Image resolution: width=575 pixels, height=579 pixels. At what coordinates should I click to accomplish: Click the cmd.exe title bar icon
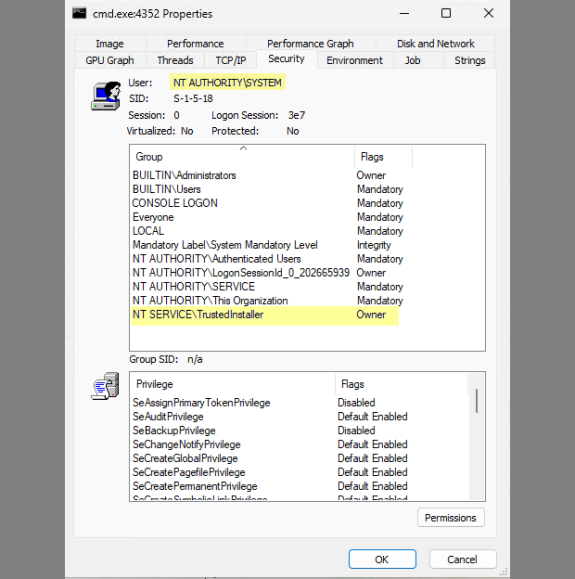click(79, 14)
